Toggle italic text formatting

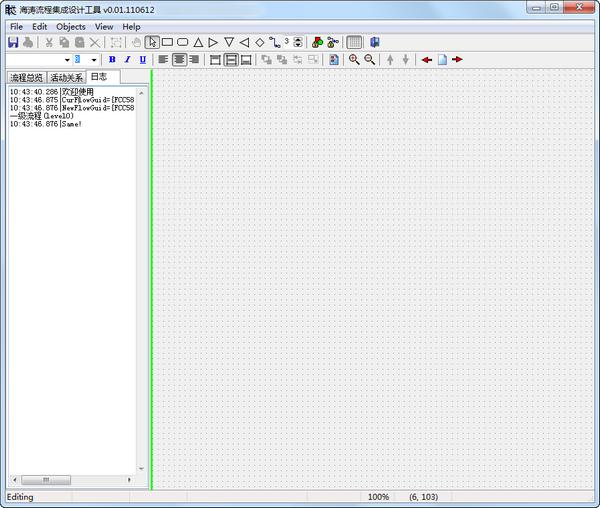[x=127, y=60]
